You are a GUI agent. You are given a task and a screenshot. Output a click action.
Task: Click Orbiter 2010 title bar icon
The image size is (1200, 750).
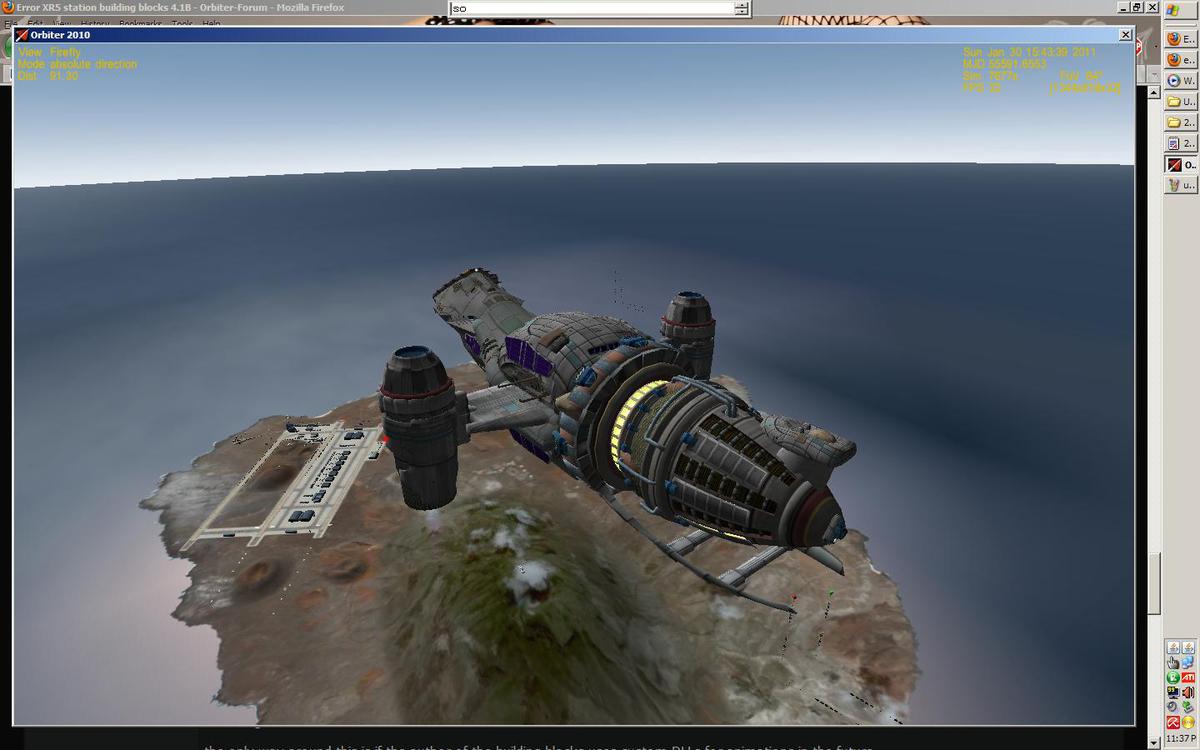pos(23,35)
